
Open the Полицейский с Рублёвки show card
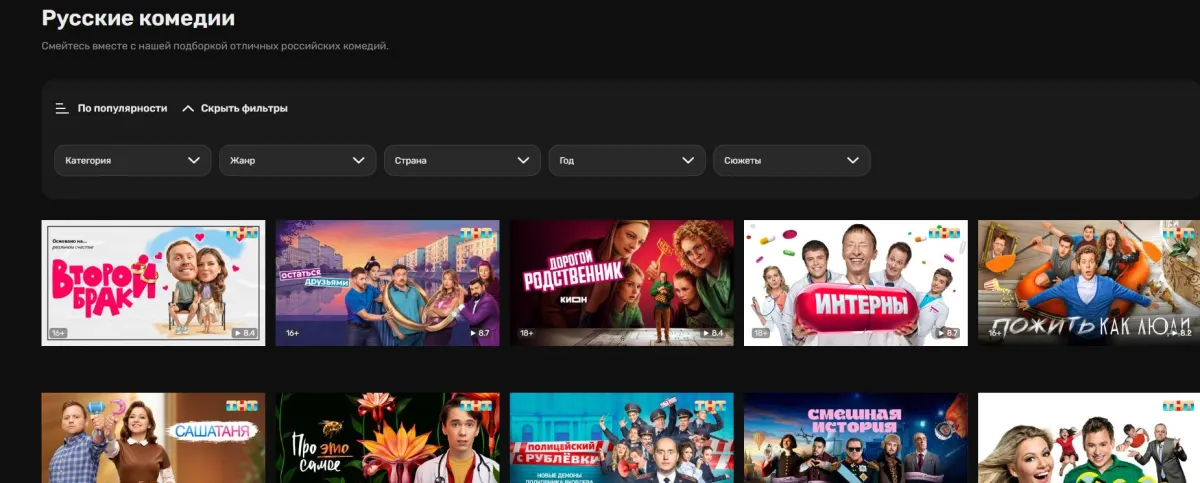pos(621,438)
